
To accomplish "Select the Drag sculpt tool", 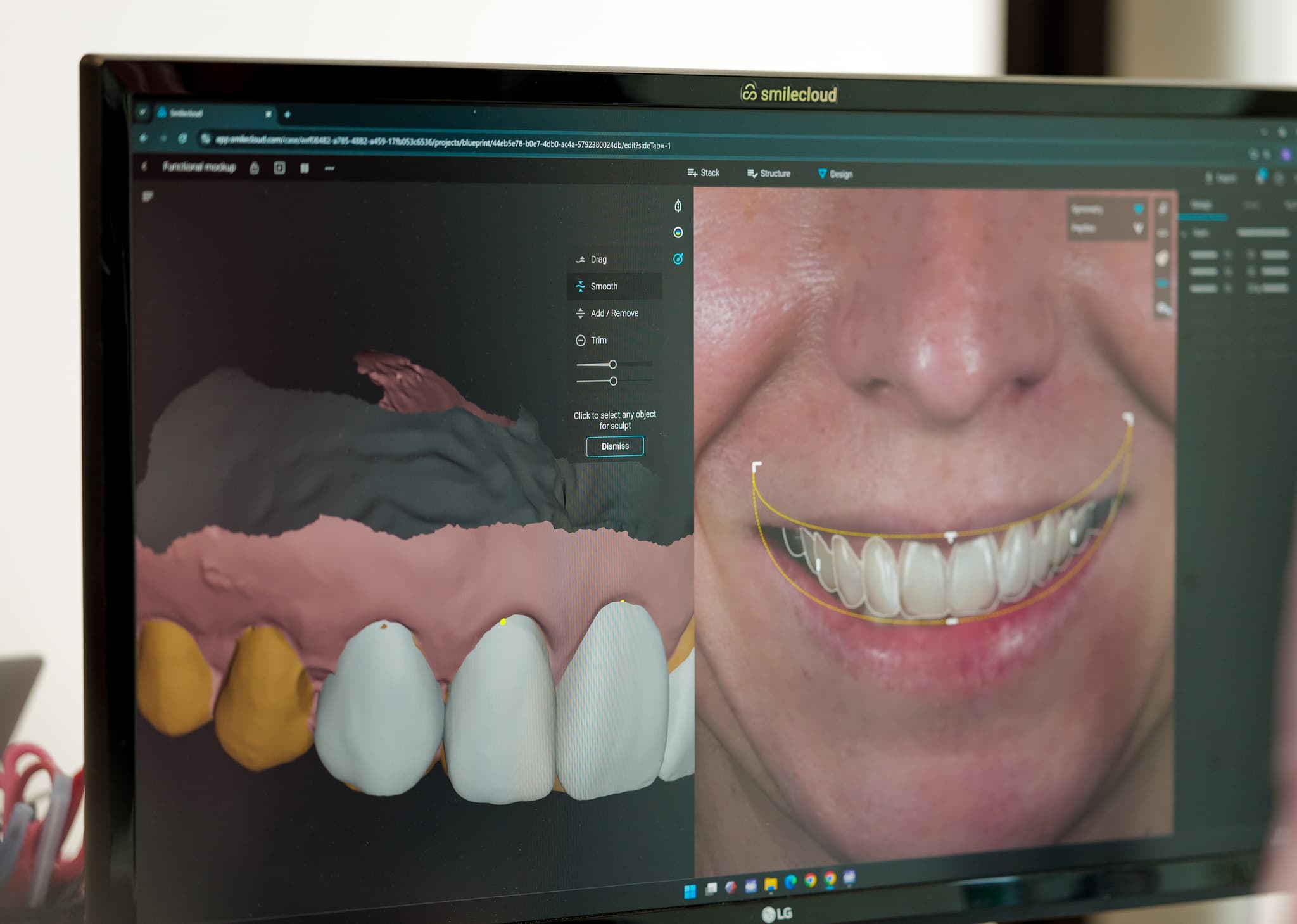I will click(598, 260).
